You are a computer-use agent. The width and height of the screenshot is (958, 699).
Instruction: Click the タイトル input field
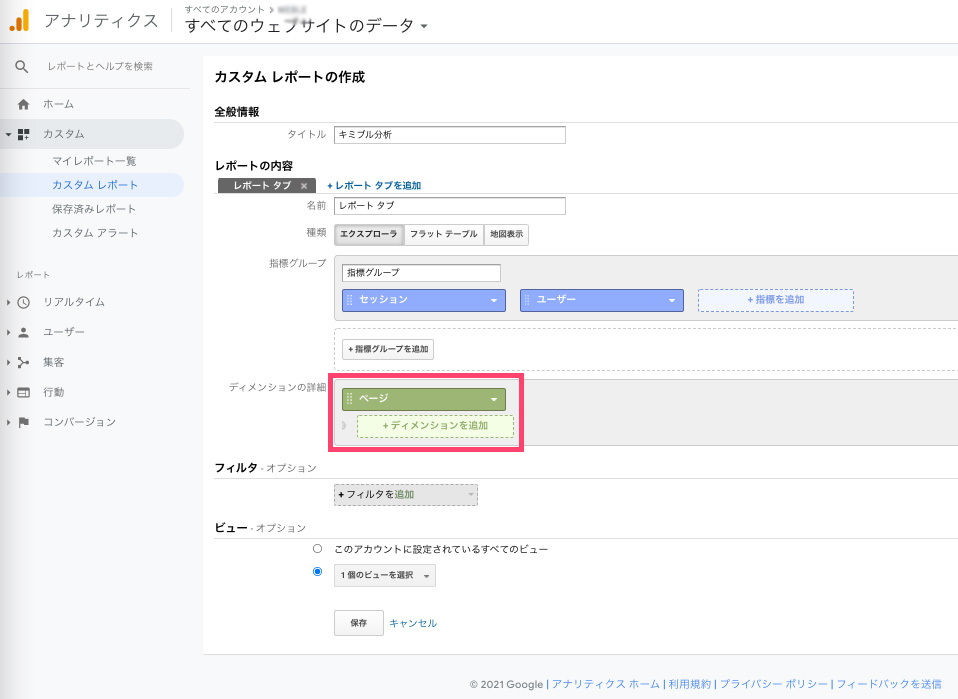point(450,135)
